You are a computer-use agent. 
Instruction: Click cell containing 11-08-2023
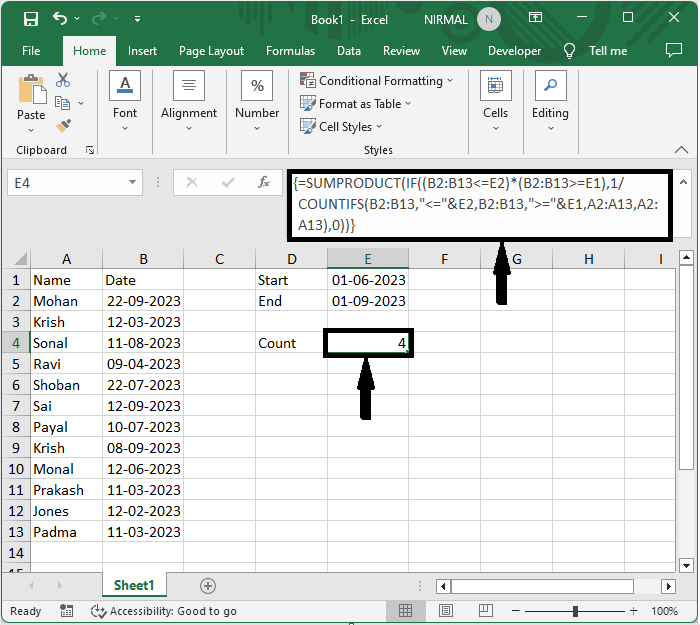click(x=143, y=343)
